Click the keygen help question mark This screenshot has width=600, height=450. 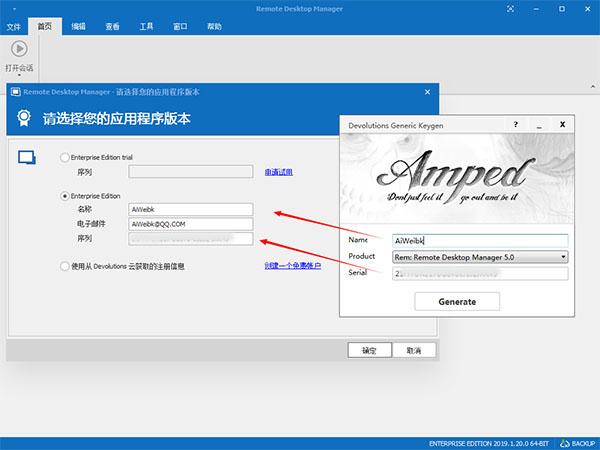click(x=515, y=124)
